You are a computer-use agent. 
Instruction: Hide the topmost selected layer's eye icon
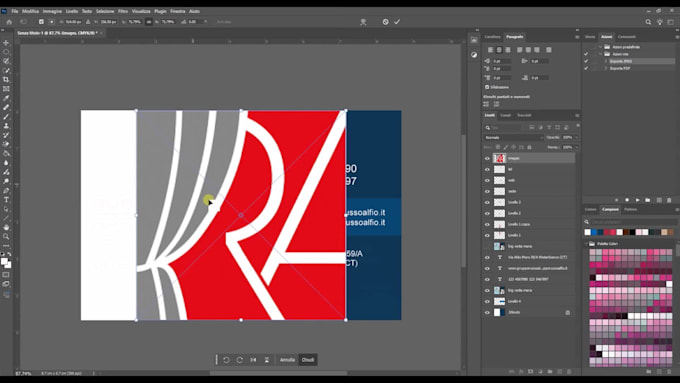(487, 158)
